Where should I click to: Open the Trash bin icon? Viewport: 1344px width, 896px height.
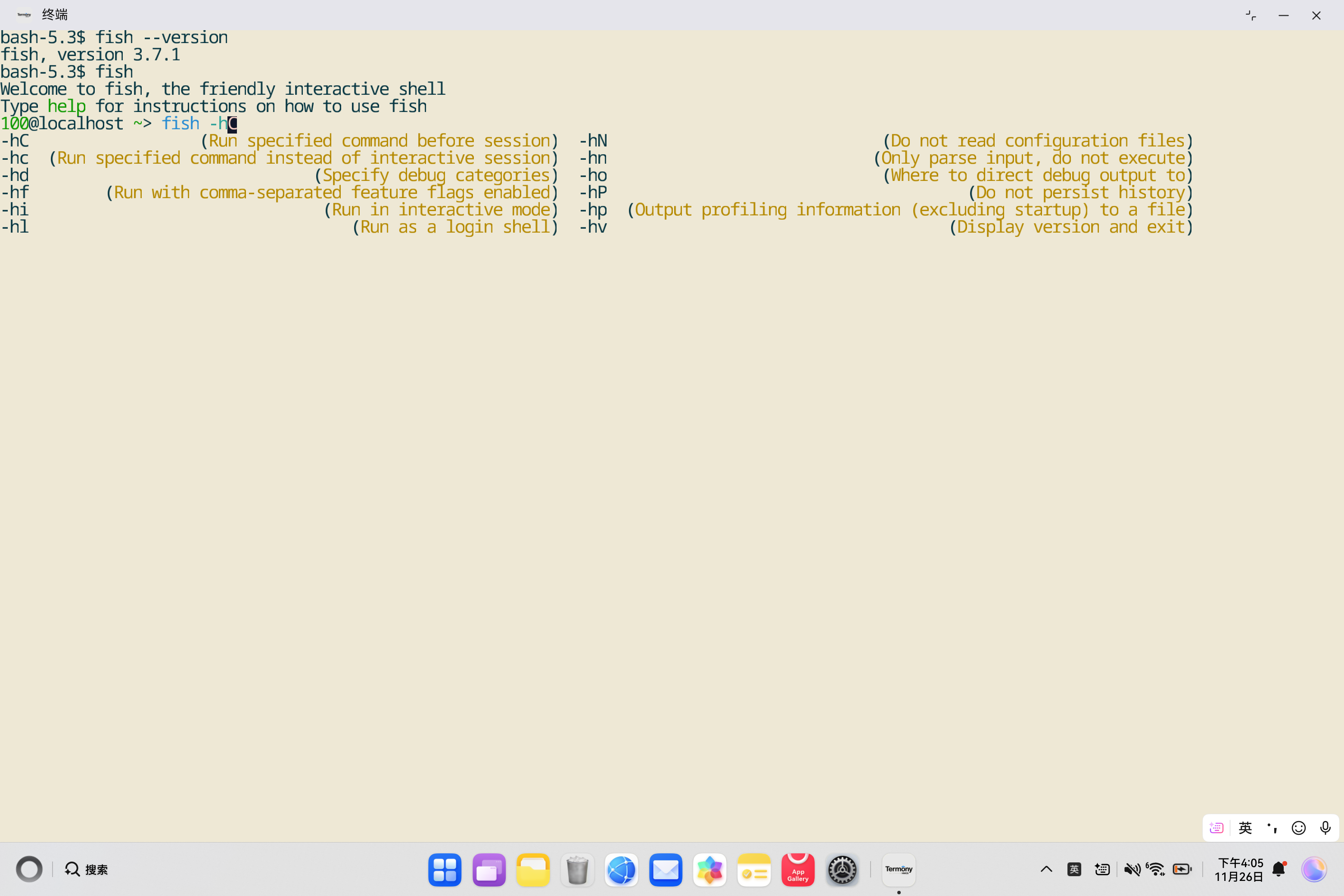(x=577, y=870)
